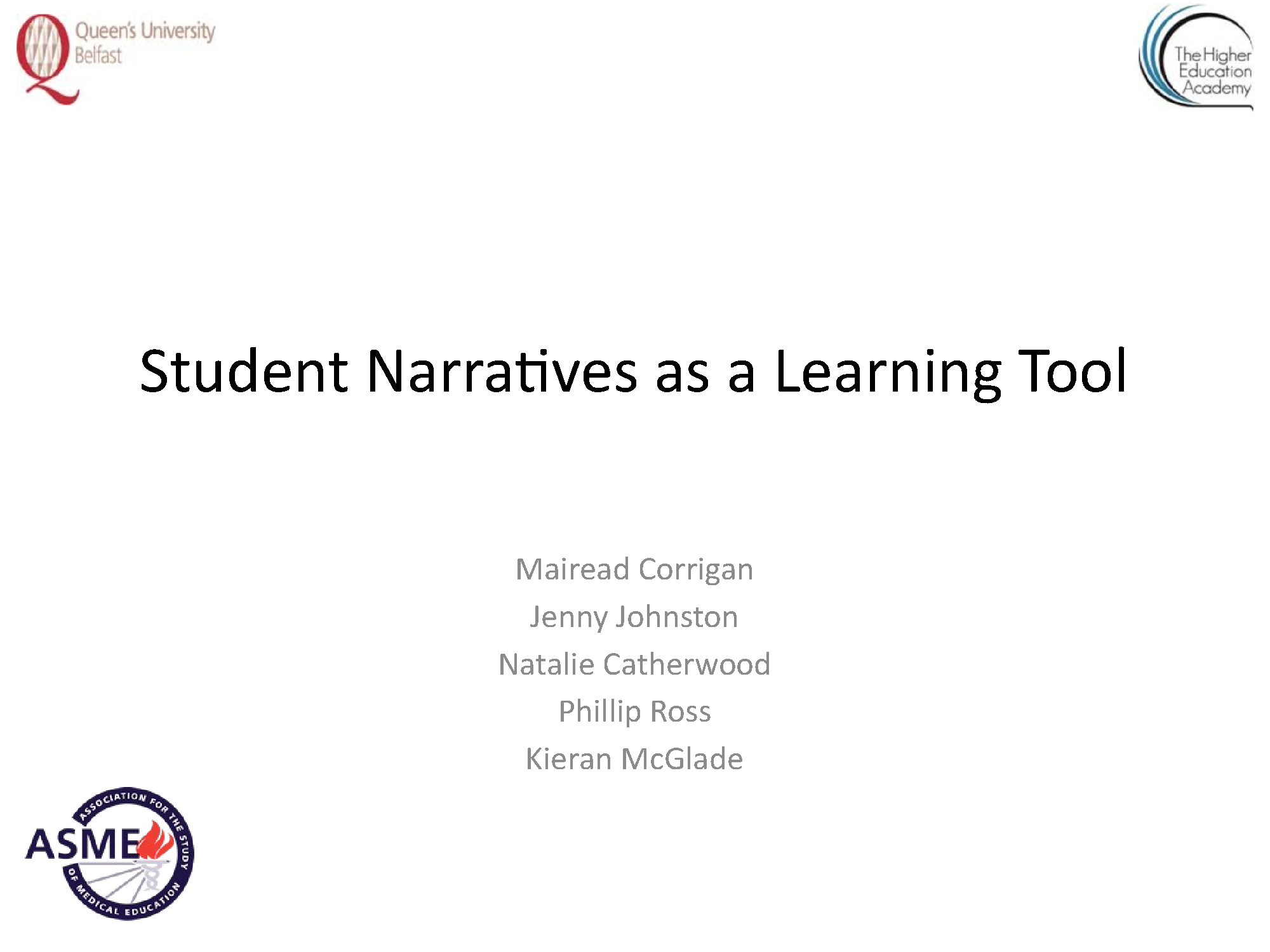Select the author name "Mairead Corrigan"

coord(634,569)
